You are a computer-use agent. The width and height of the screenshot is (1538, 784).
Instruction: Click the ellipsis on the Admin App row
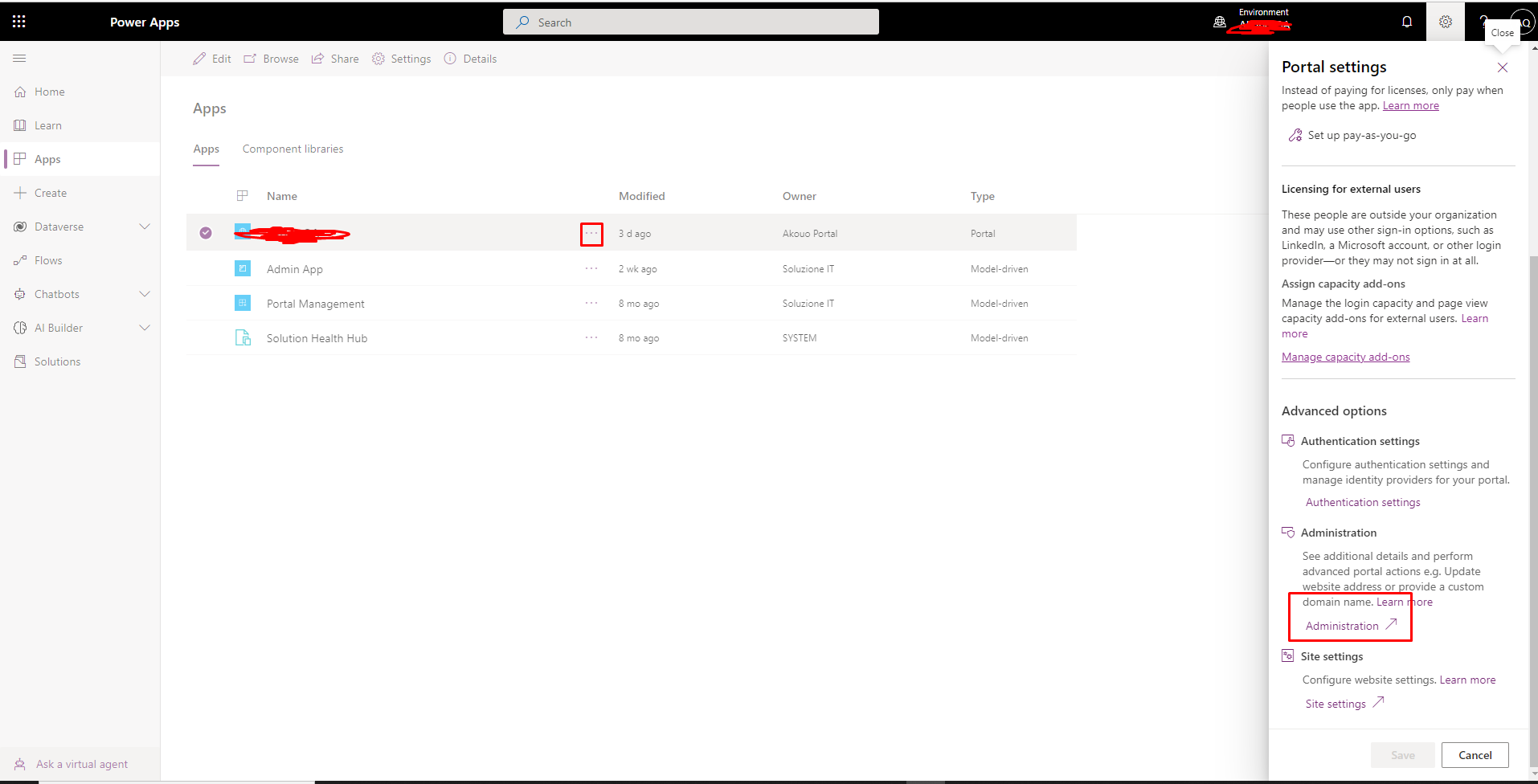point(591,268)
